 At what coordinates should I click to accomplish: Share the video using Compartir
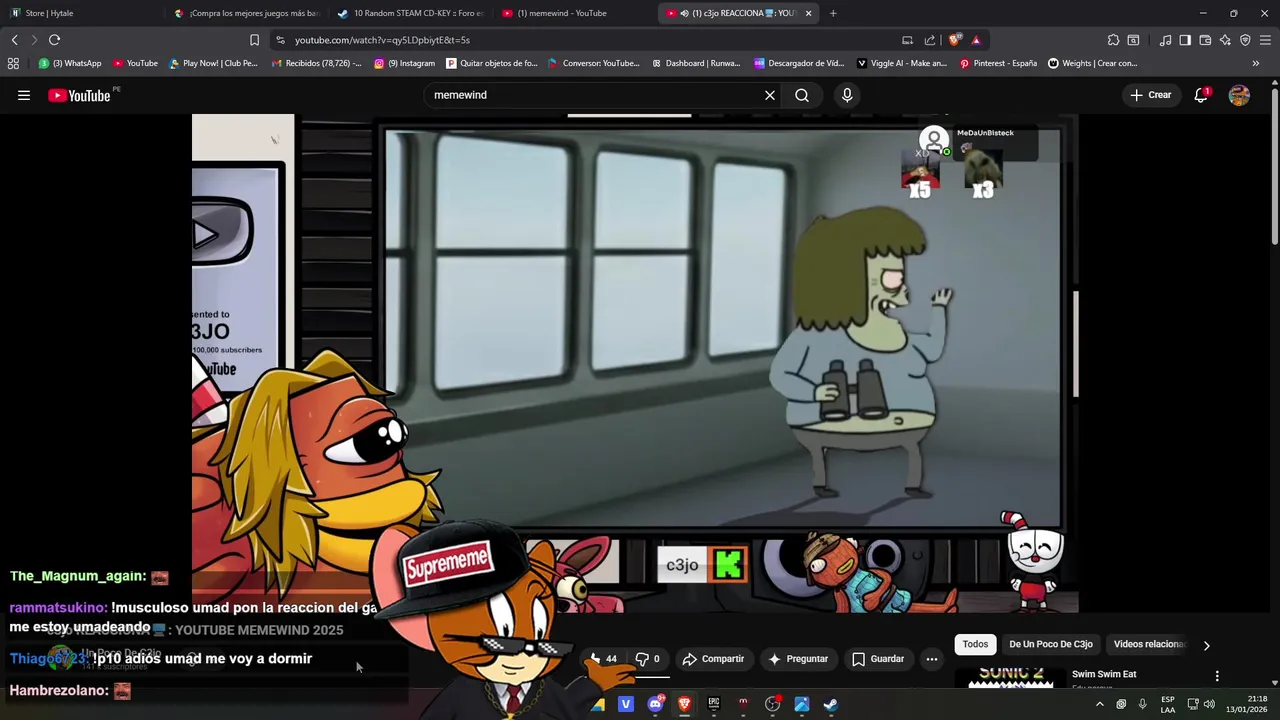pyautogui.click(x=713, y=659)
